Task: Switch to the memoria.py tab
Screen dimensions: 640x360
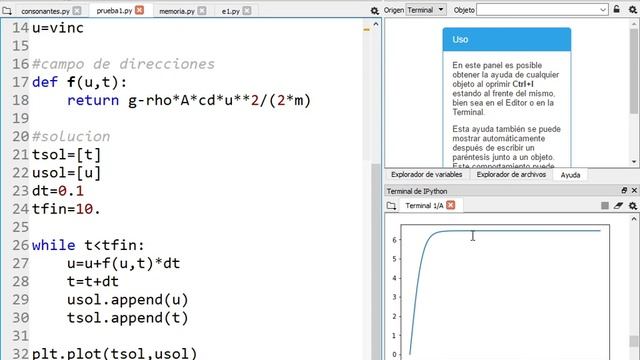Action: click(x=177, y=11)
